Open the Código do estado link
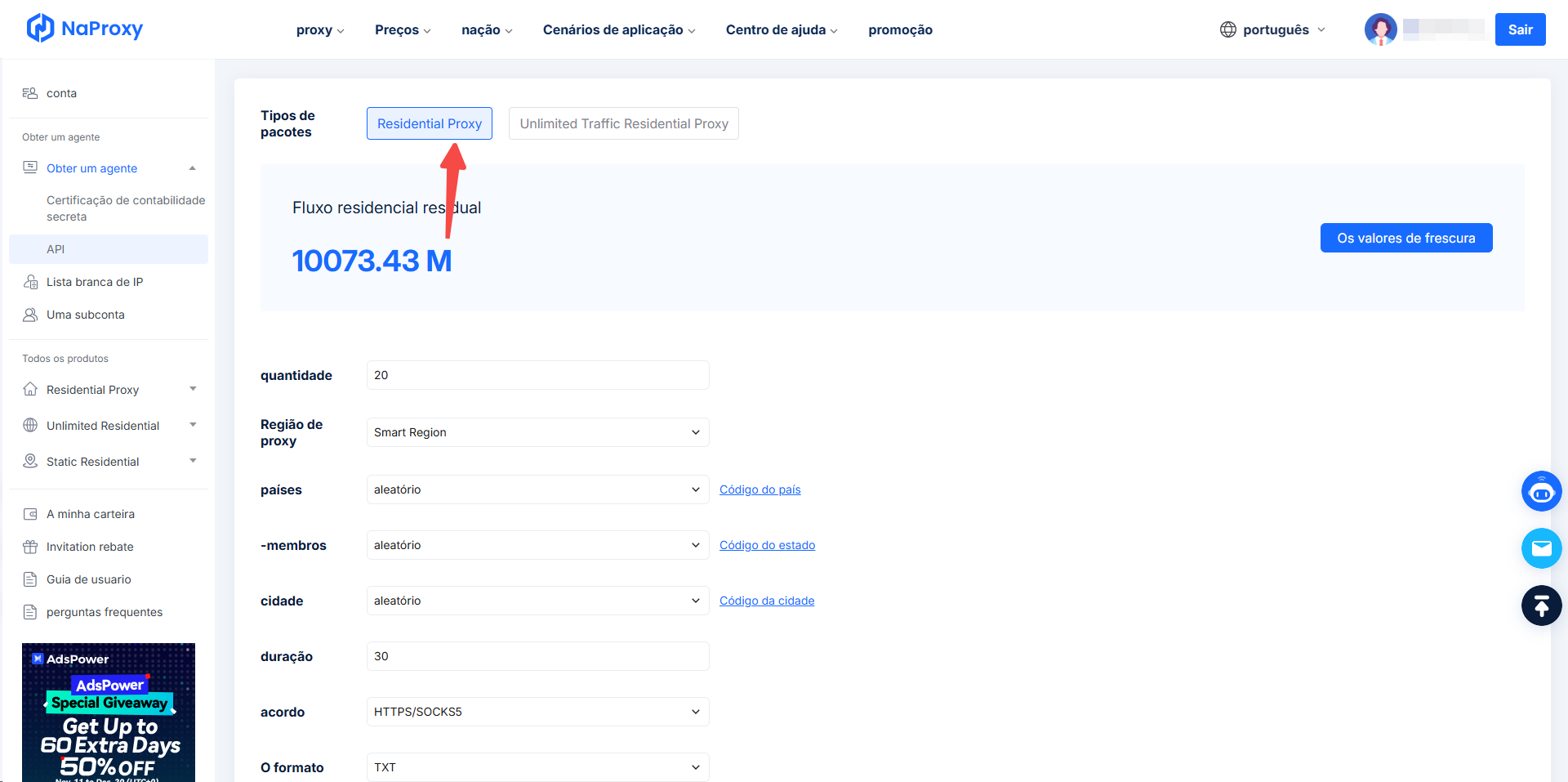The image size is (1568, 782). (768, 545)
